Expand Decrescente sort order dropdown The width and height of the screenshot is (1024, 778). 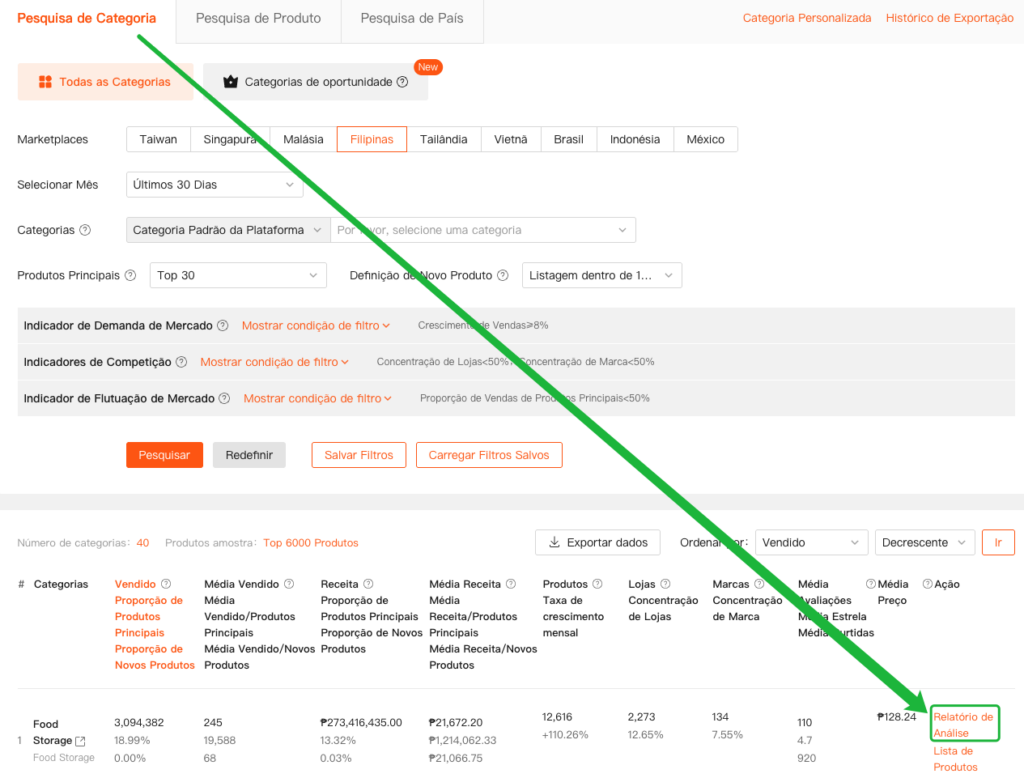point(924,542)
